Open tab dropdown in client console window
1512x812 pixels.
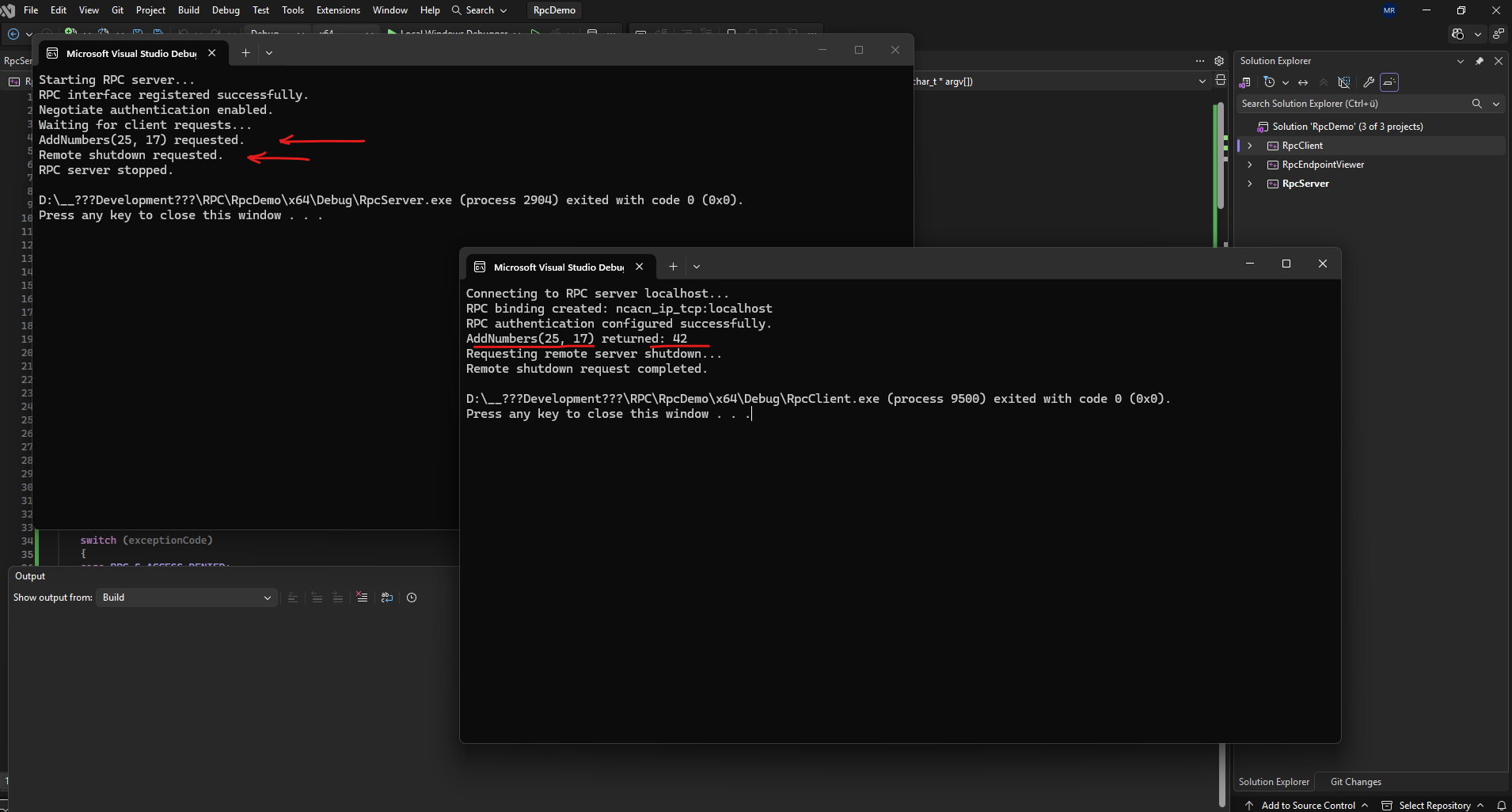[697, 267]
